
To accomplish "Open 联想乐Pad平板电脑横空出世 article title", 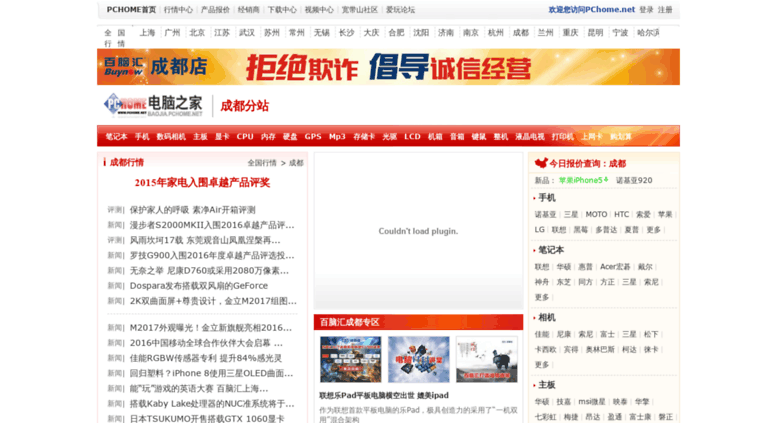I will 384,395.
